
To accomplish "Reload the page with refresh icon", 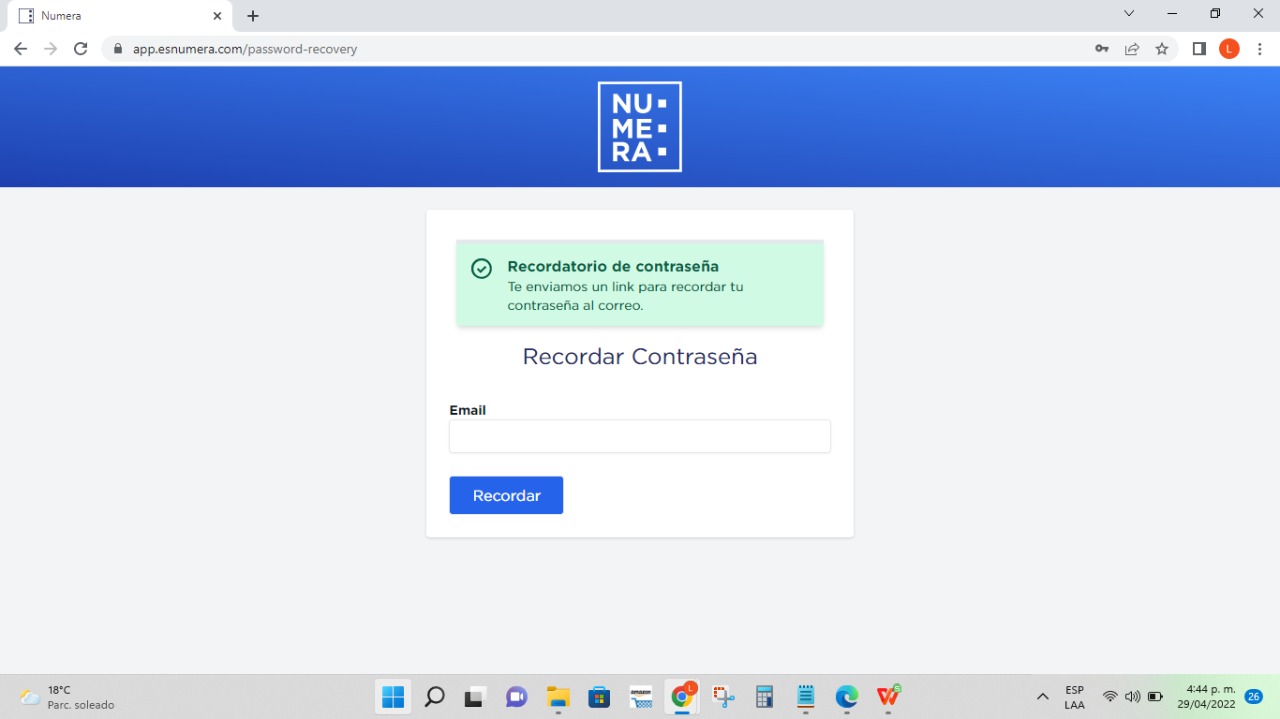I will tap(81, 49).
